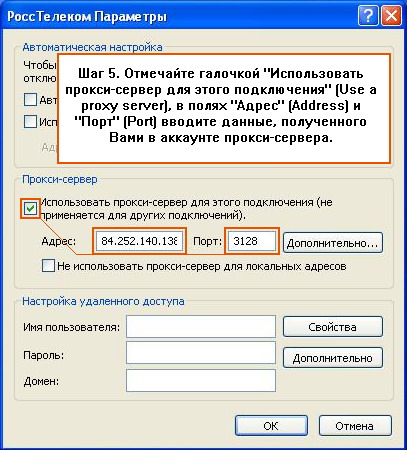Enable "Не использовать прокси-сервер для локальных адресов"
Viewport: 407px width, 450px height.
coord(48,266)
